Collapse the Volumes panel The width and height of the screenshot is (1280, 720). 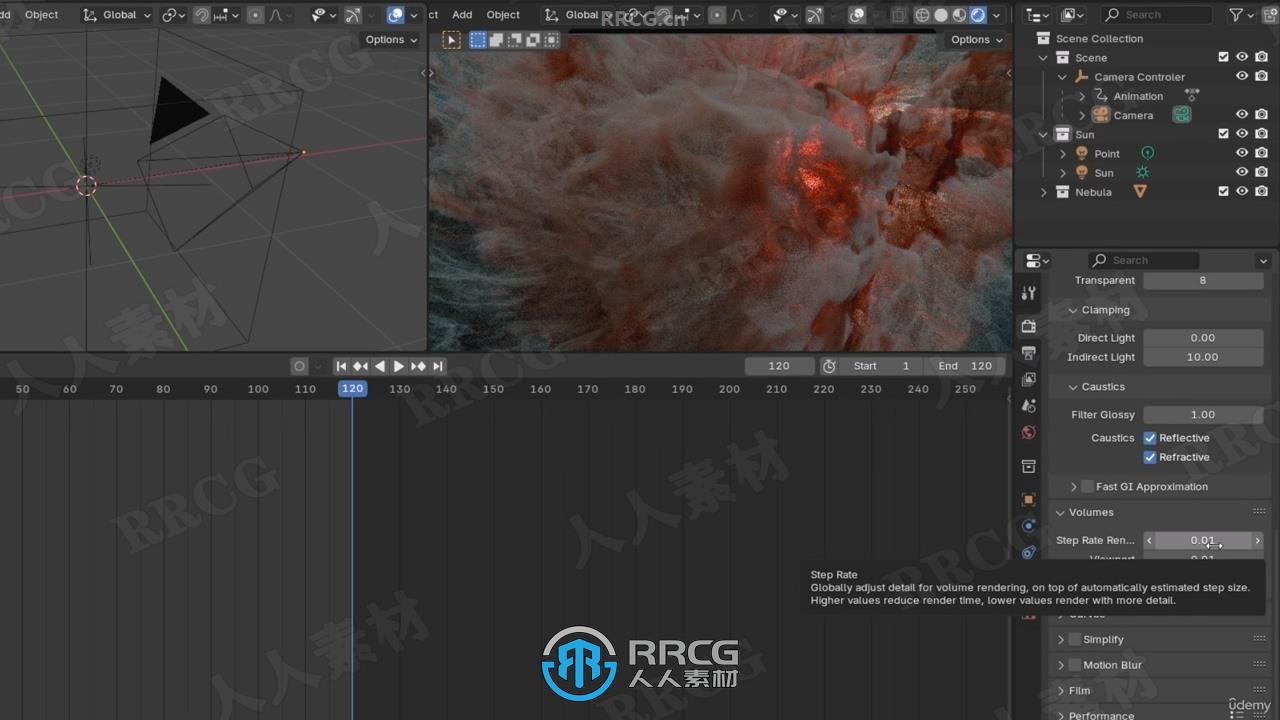pyautogui.click(x=1061, y=512)
